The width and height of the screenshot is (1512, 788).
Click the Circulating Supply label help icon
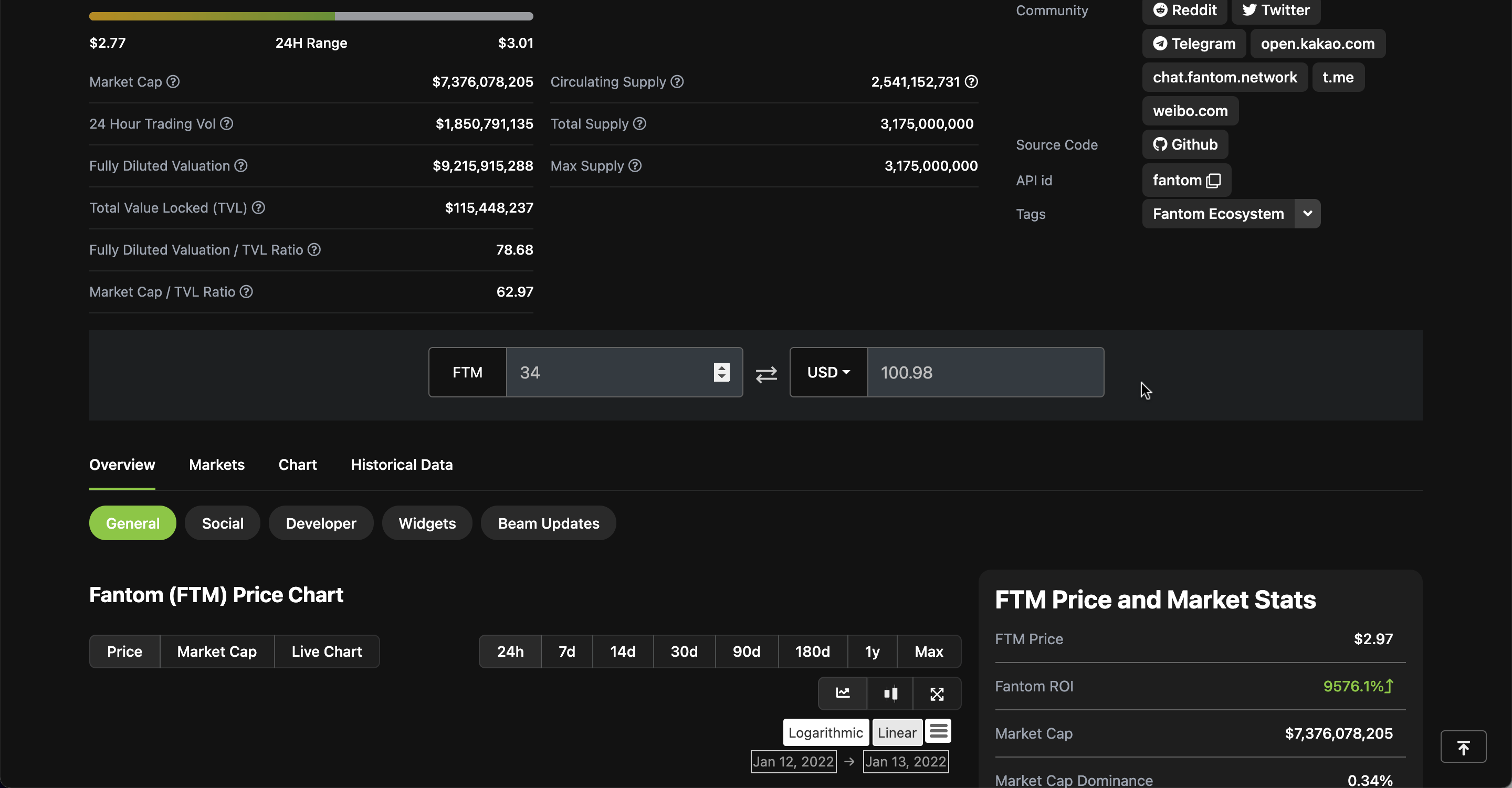click(677, 81)
